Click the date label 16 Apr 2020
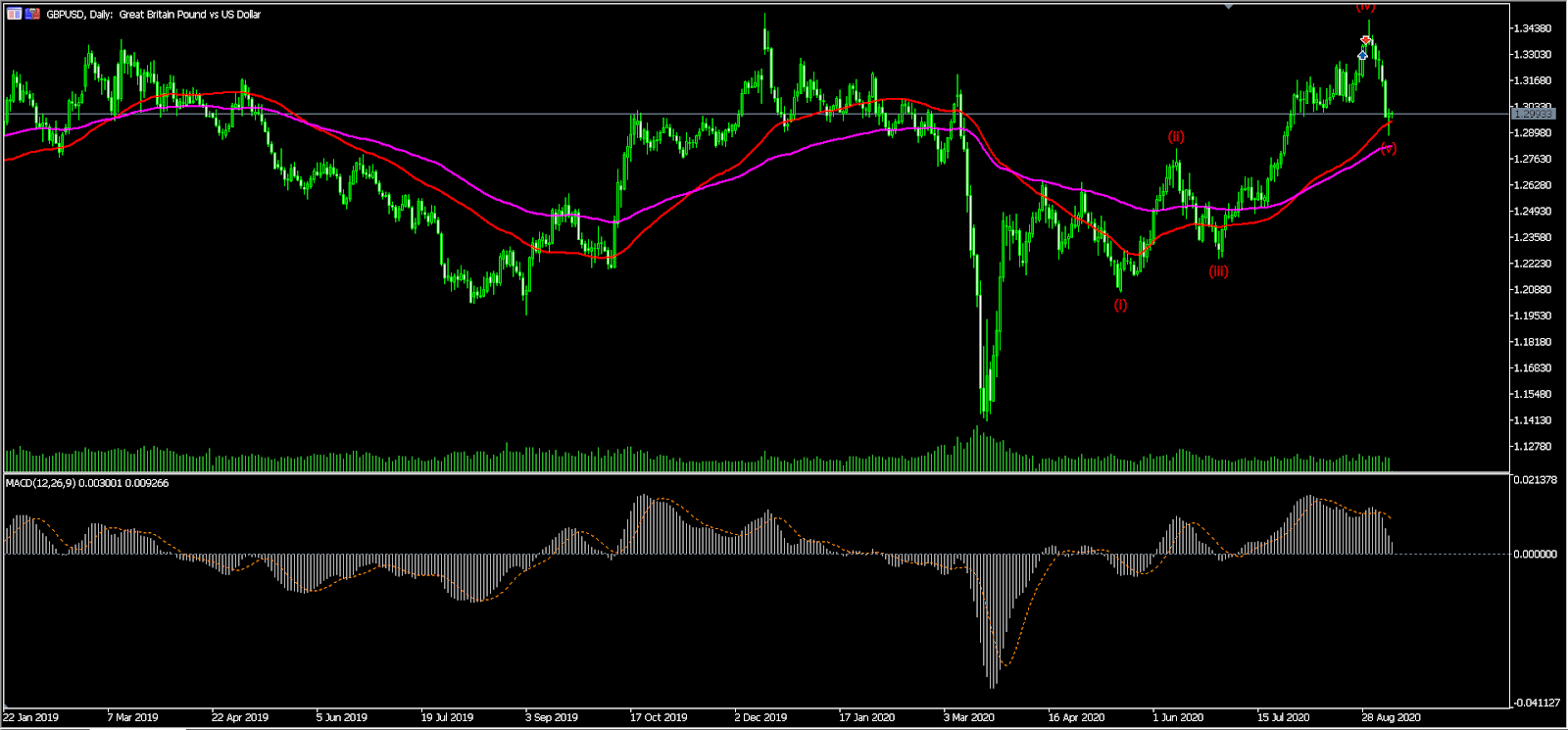Screen dimensions: 1568x730 pyautogui.click(x=1077, y=717)
